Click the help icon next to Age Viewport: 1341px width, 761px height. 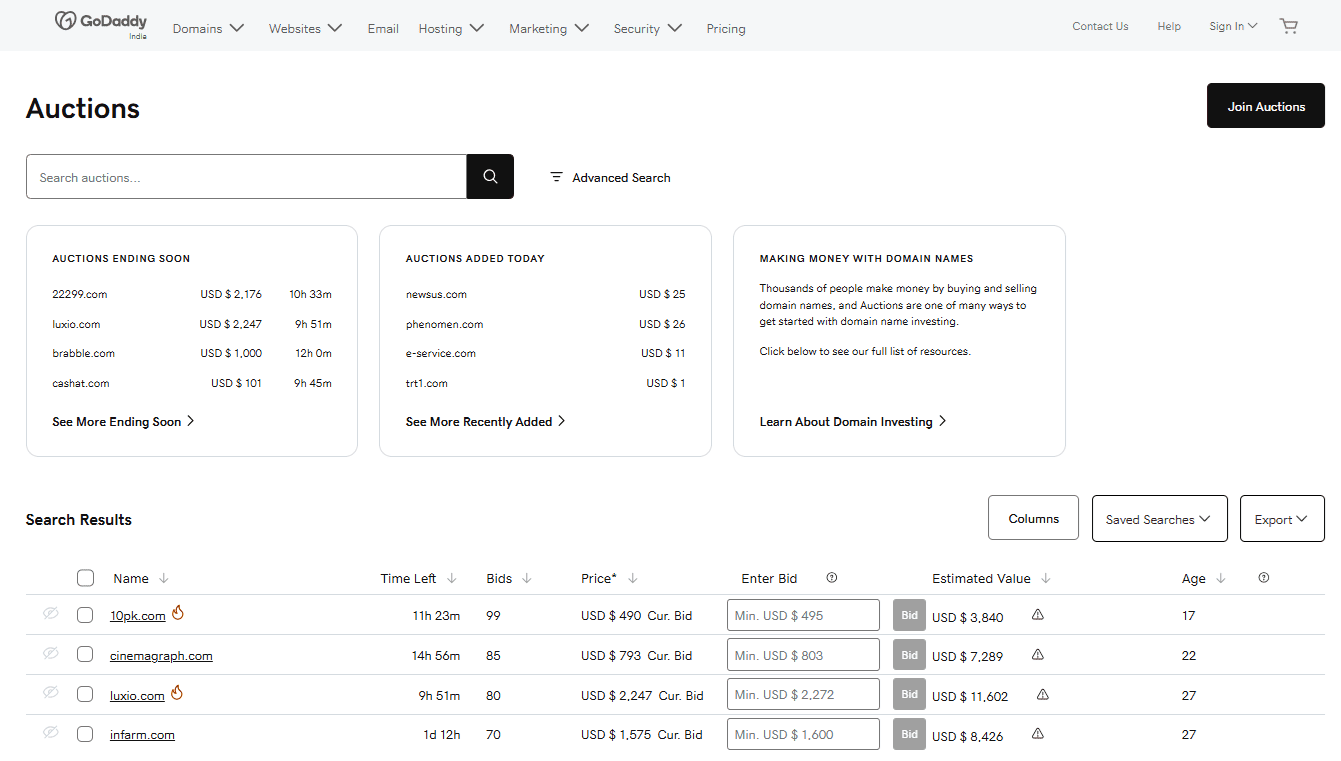1264,578
